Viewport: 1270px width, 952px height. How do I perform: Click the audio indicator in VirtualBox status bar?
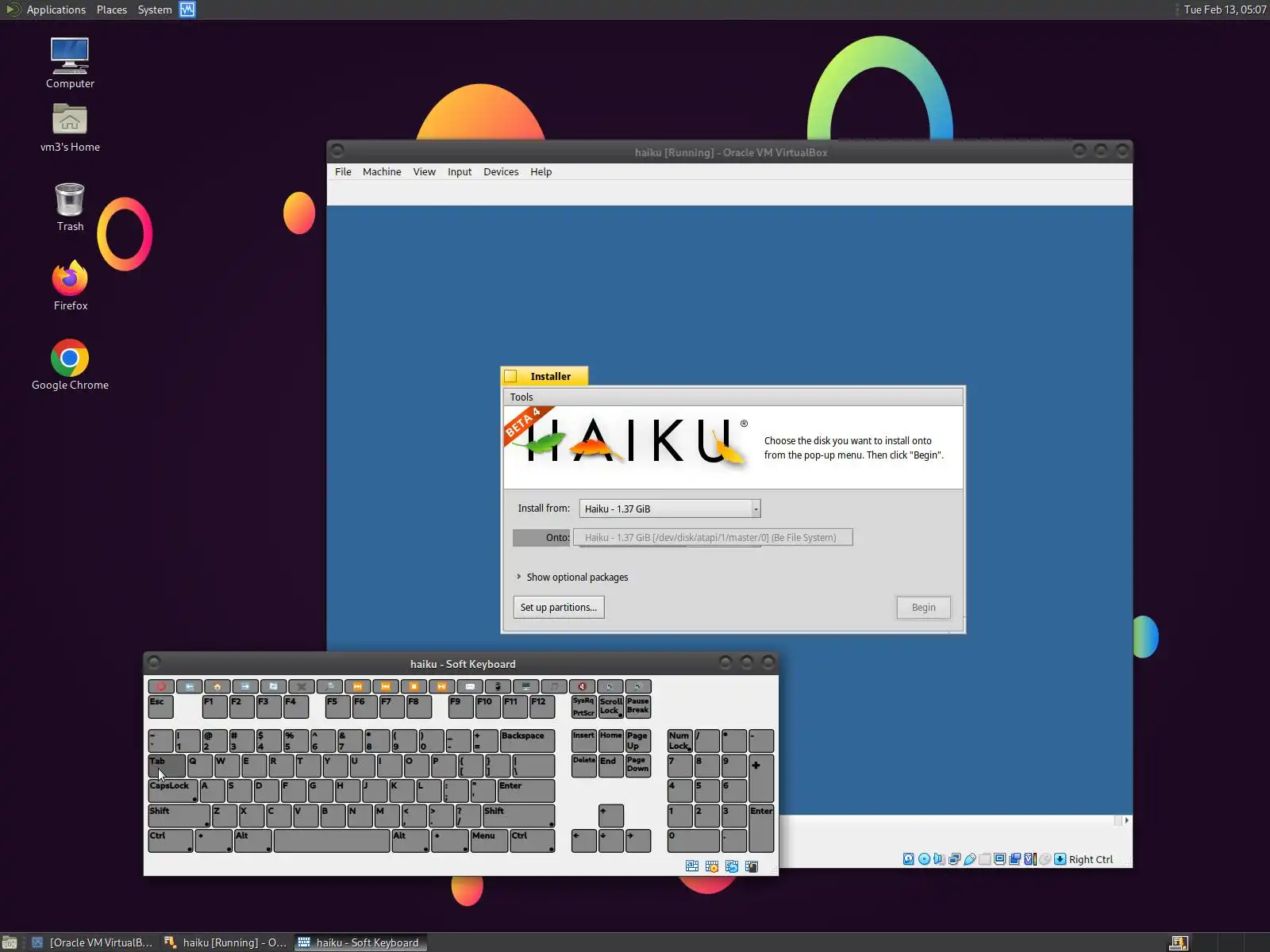pos(939,859)
